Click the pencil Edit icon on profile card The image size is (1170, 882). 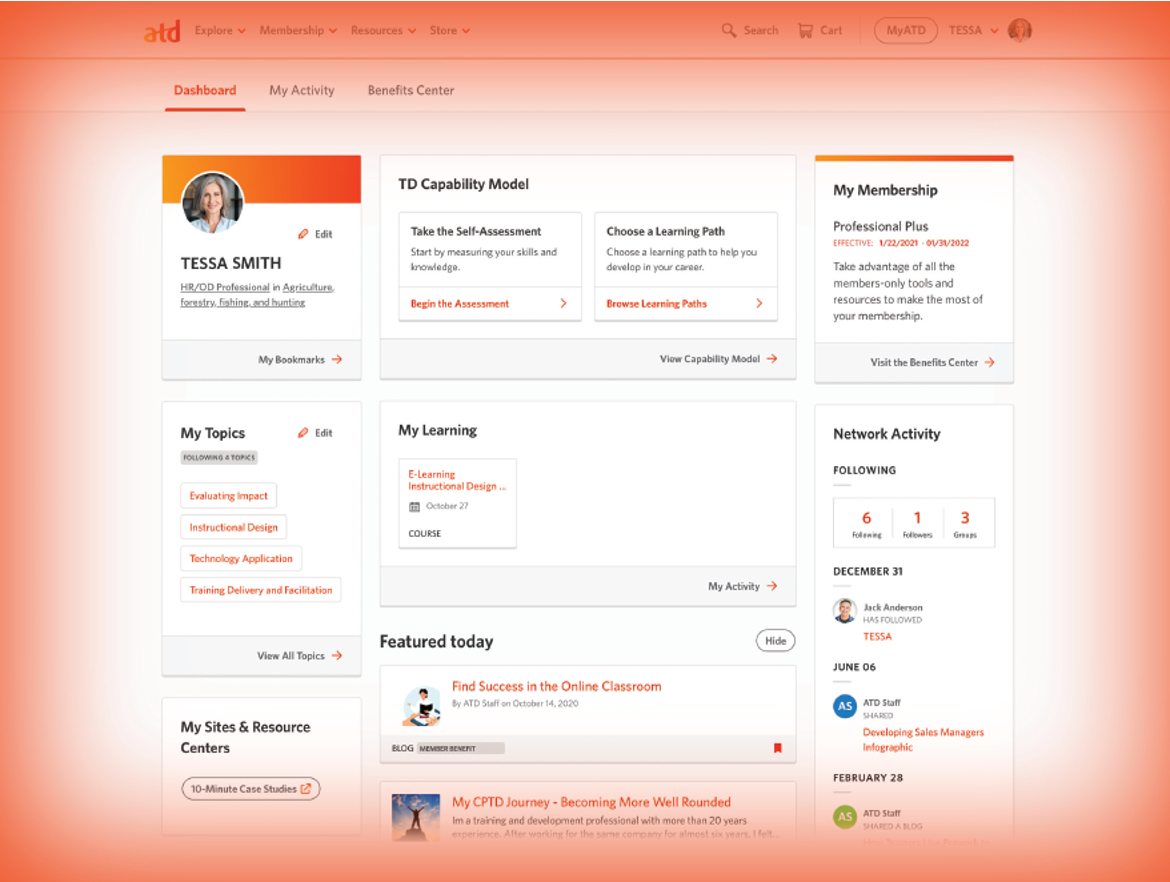303,234
